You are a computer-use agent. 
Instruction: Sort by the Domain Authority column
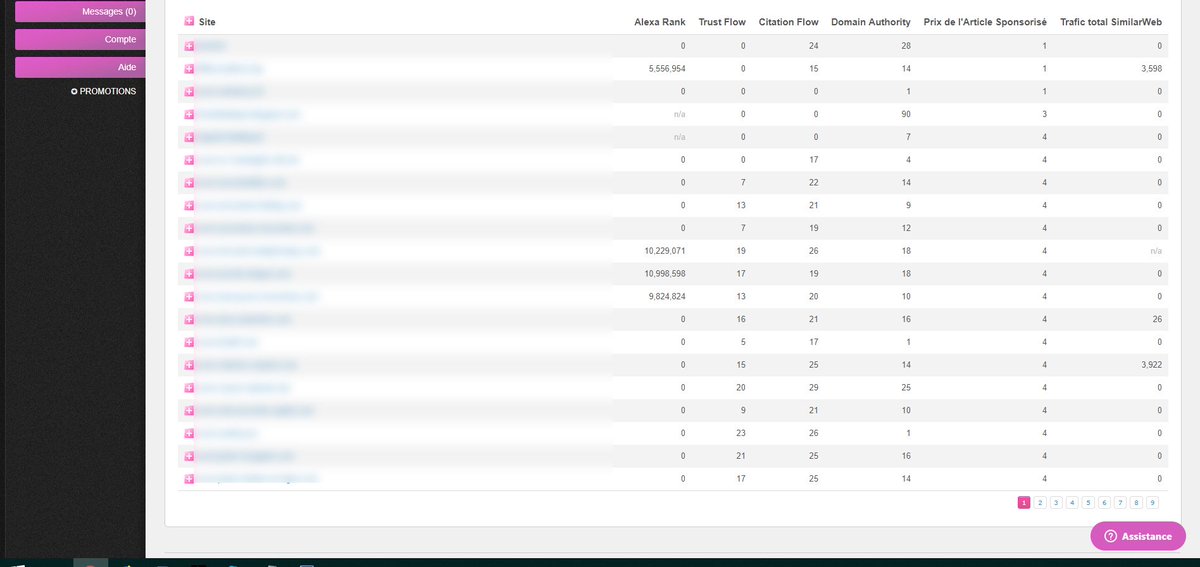[x=871, y=21]
